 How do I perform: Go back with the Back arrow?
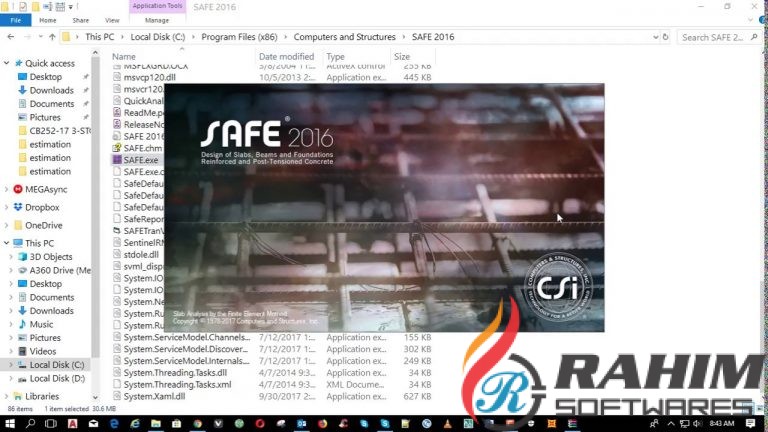pos(11,37)
